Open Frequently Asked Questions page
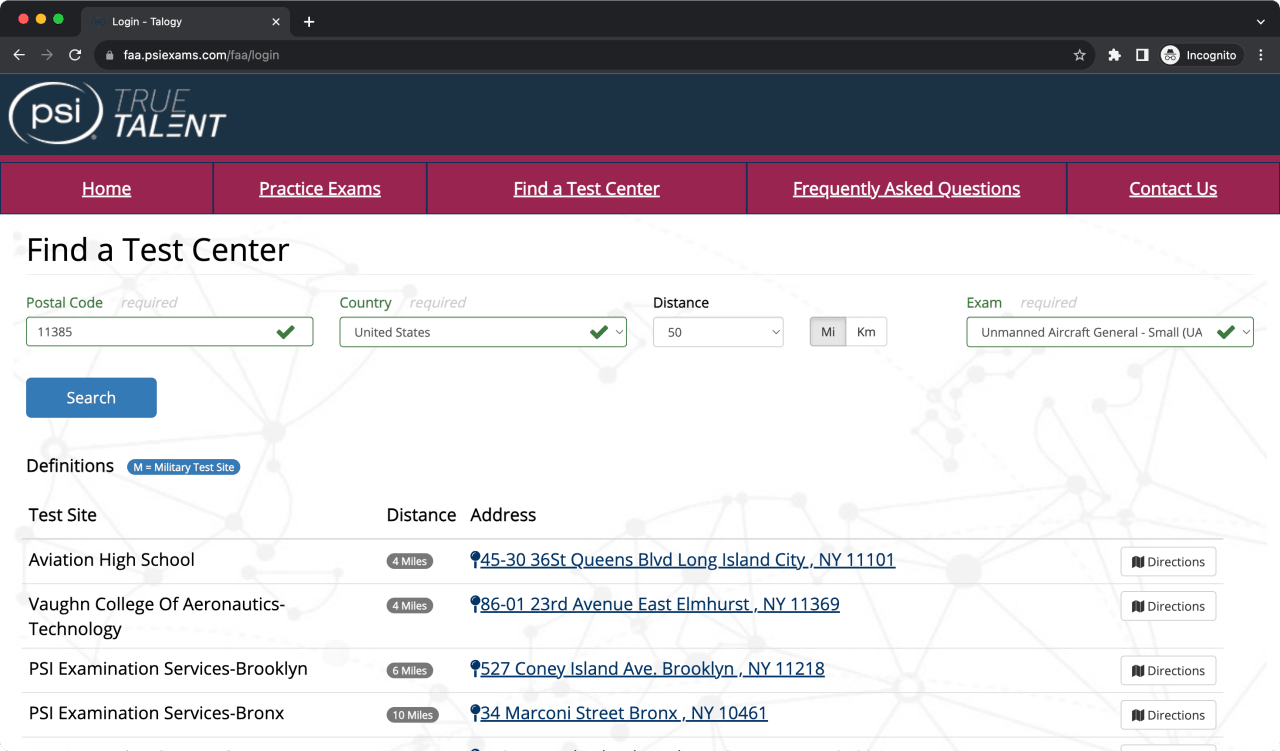 [906, 189]
